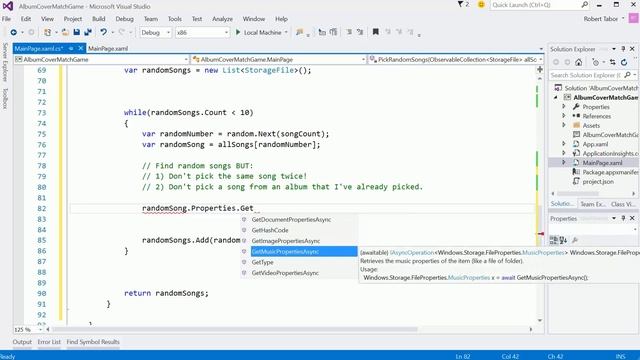Screen dimensions: 640x360
Task: Select project.json in Solution Explorer
Action: [598, 181]
